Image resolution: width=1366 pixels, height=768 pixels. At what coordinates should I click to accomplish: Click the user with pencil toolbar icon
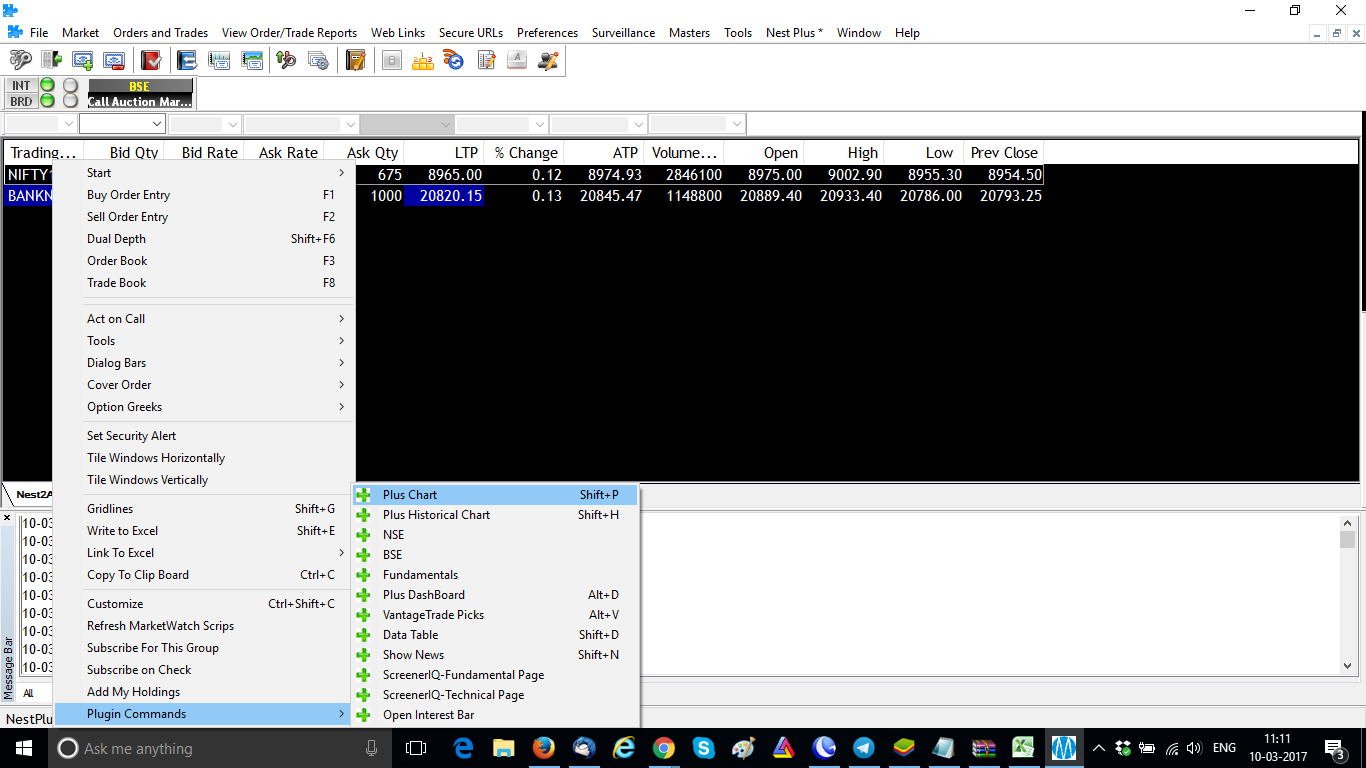pos(548,60)
